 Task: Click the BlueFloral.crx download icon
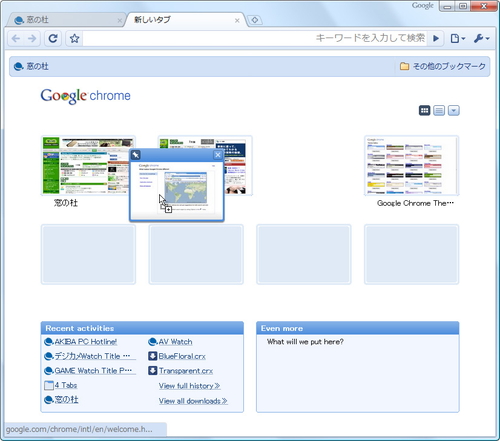pos(152,356)
